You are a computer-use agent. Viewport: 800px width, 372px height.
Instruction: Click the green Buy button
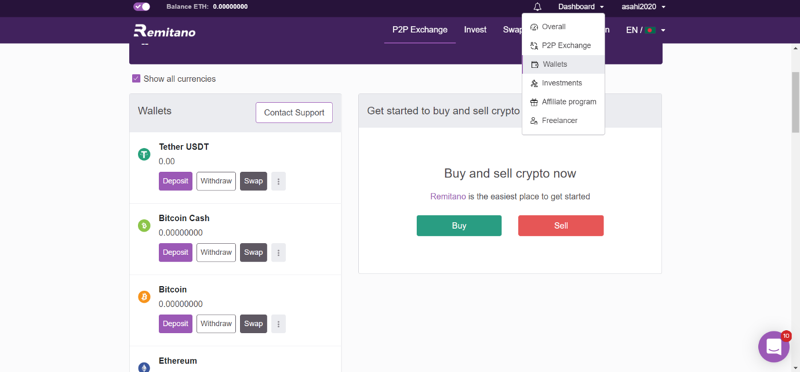pyautogui.click(x=459, y=226)
